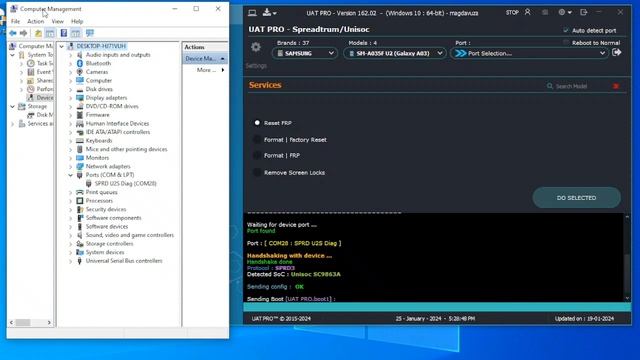Open the SM-A035F U2 model dropdown
Screen dimensions: 640x360
pyautogui.click(x=395, y=53)
